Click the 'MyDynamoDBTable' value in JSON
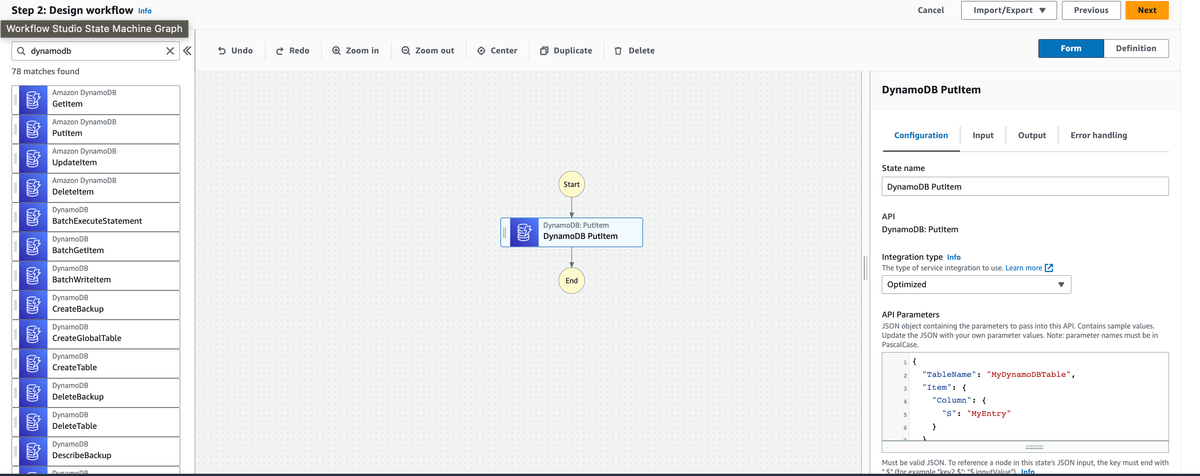Viewport: 1200px width, 476px height. pyautogui.click(x=1029, y=373)
